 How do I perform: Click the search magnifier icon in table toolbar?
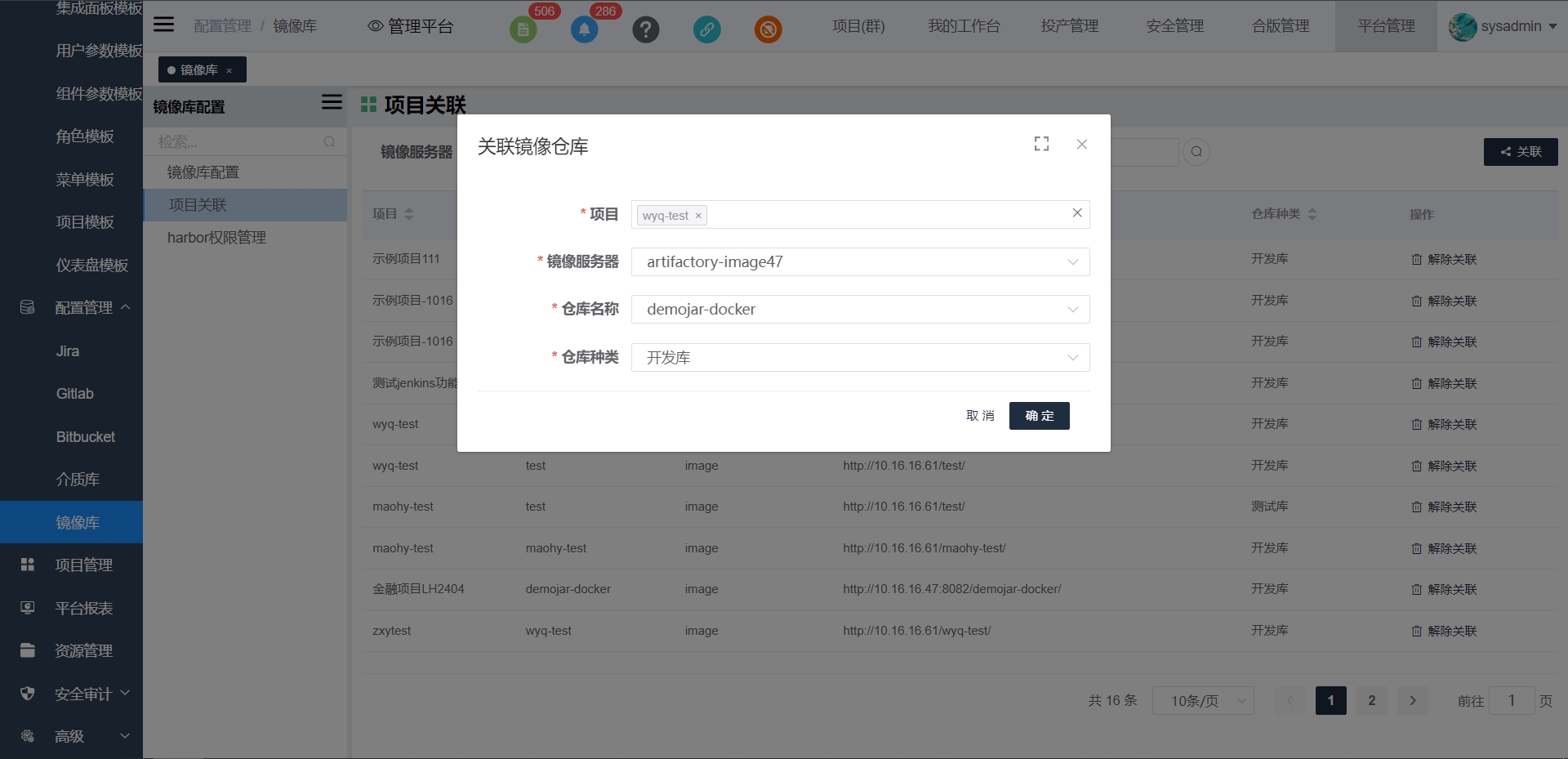[x=1196, y=152]
